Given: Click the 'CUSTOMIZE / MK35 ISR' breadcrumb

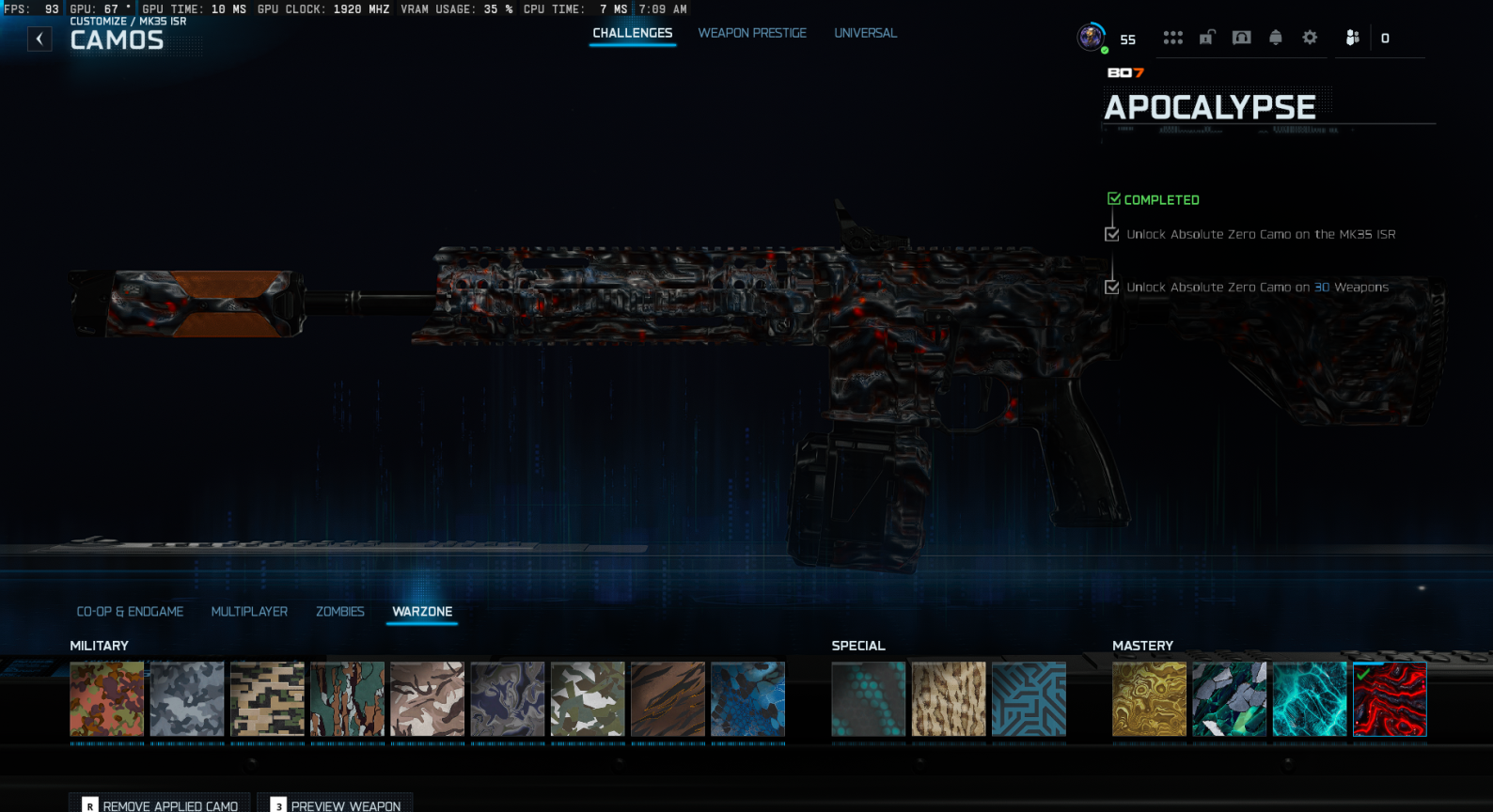Looking at the screenshot, I should coord(128,21).
